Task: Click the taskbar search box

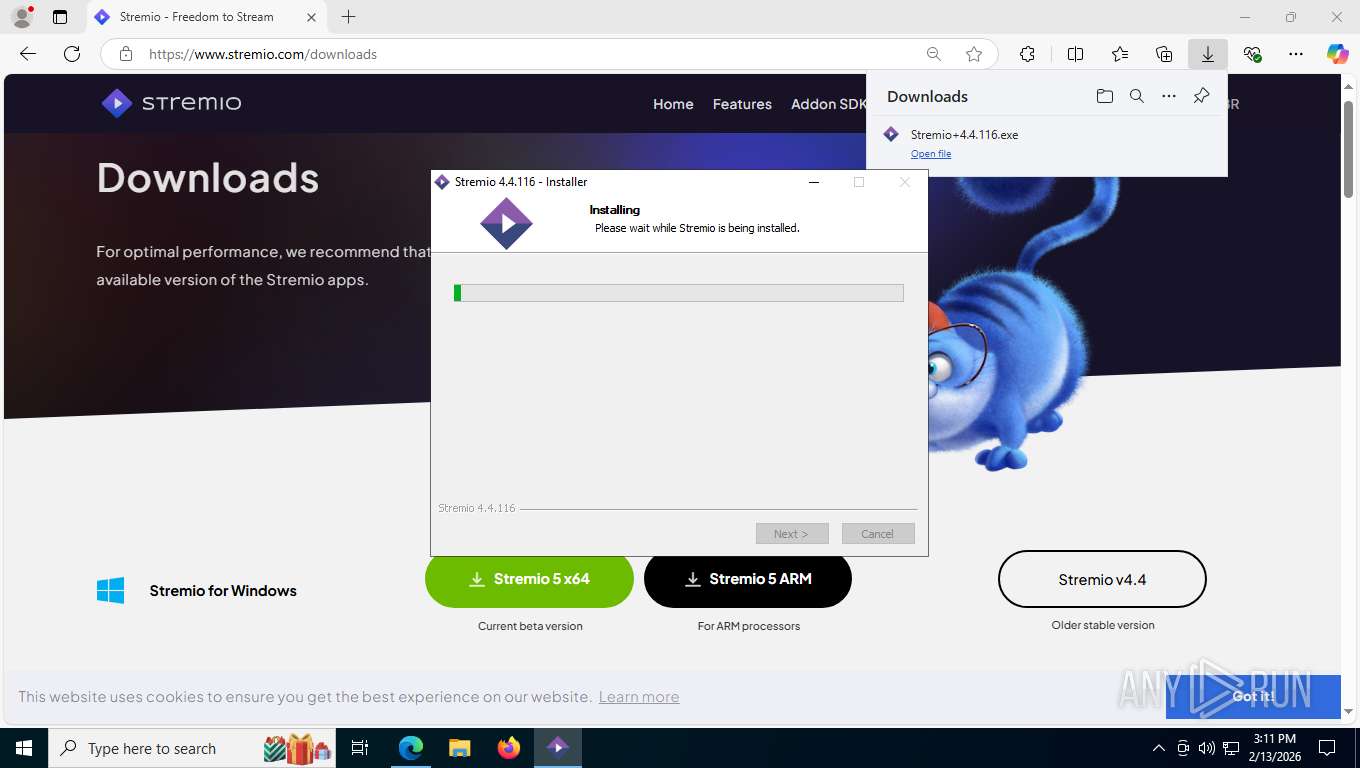Action: (x=193, y=748)
